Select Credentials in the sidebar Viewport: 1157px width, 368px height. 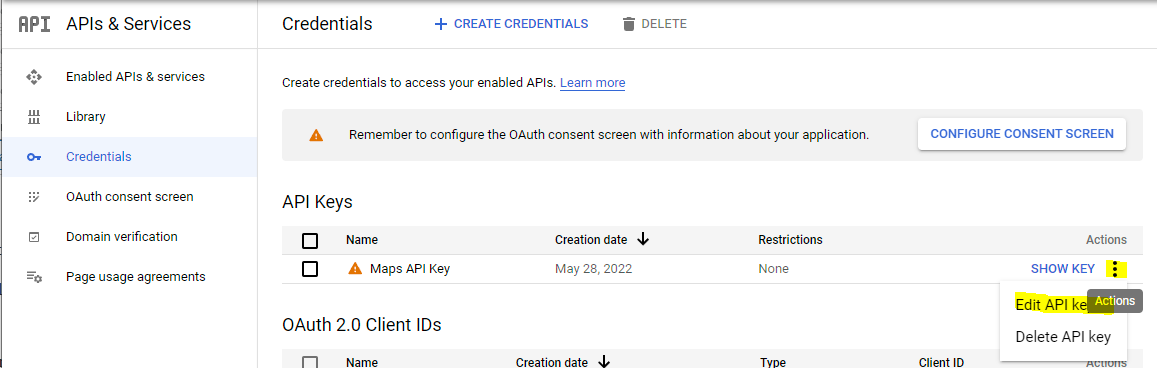click(x=130, y=157)
